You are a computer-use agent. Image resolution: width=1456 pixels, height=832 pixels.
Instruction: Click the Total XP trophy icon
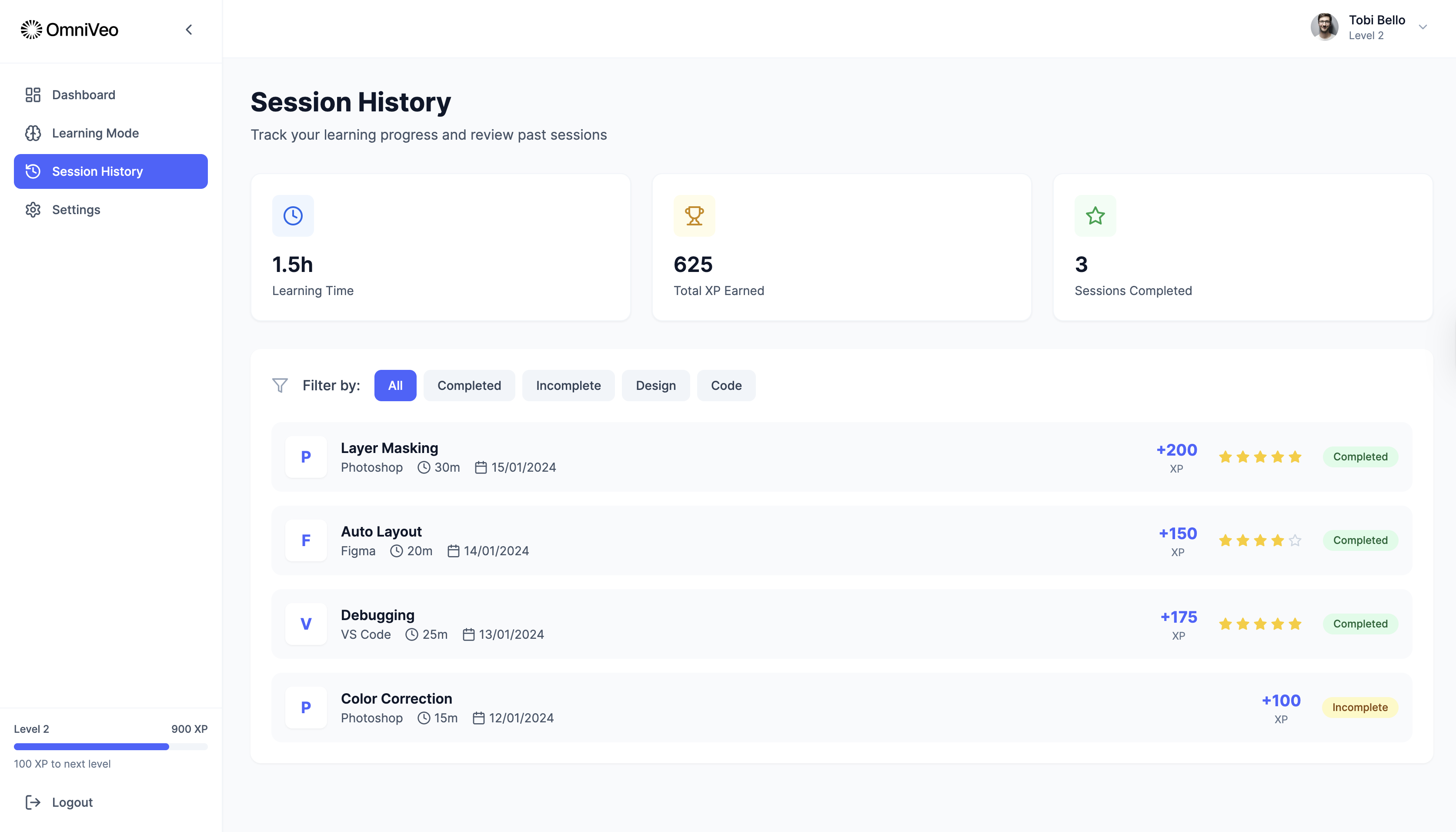click(695, 216)
